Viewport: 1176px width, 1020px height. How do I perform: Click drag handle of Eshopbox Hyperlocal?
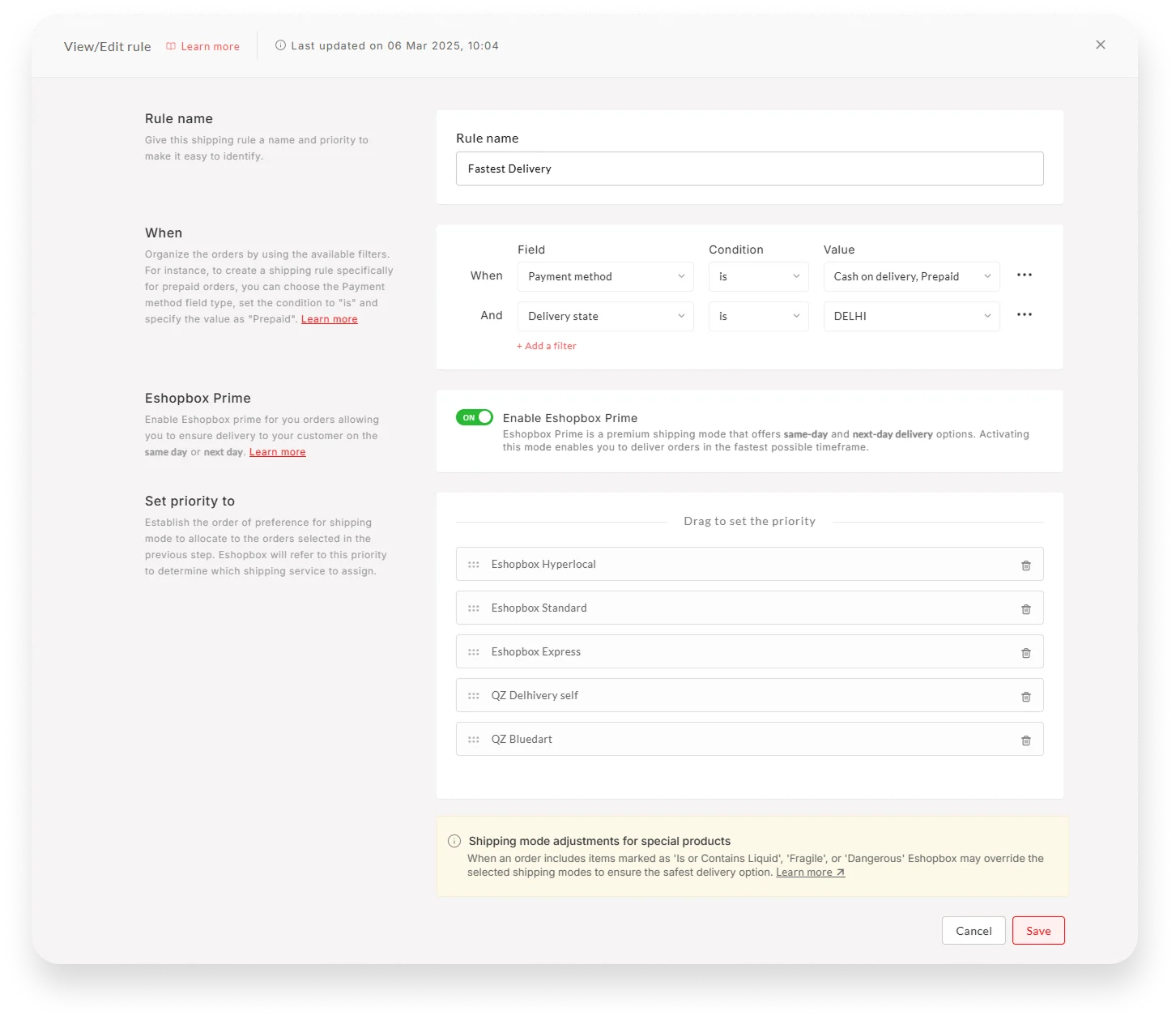coord(474,565)
